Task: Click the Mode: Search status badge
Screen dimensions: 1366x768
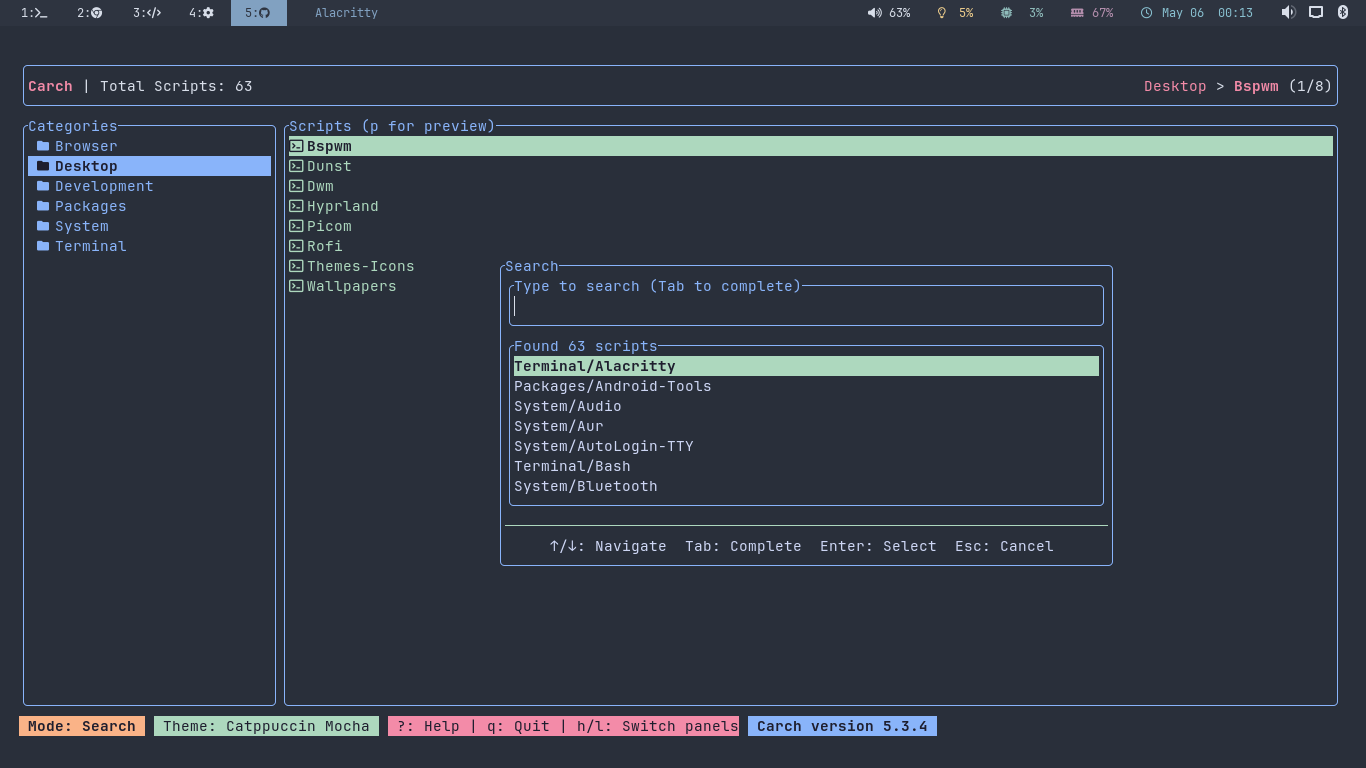Action: click(82, 726)
